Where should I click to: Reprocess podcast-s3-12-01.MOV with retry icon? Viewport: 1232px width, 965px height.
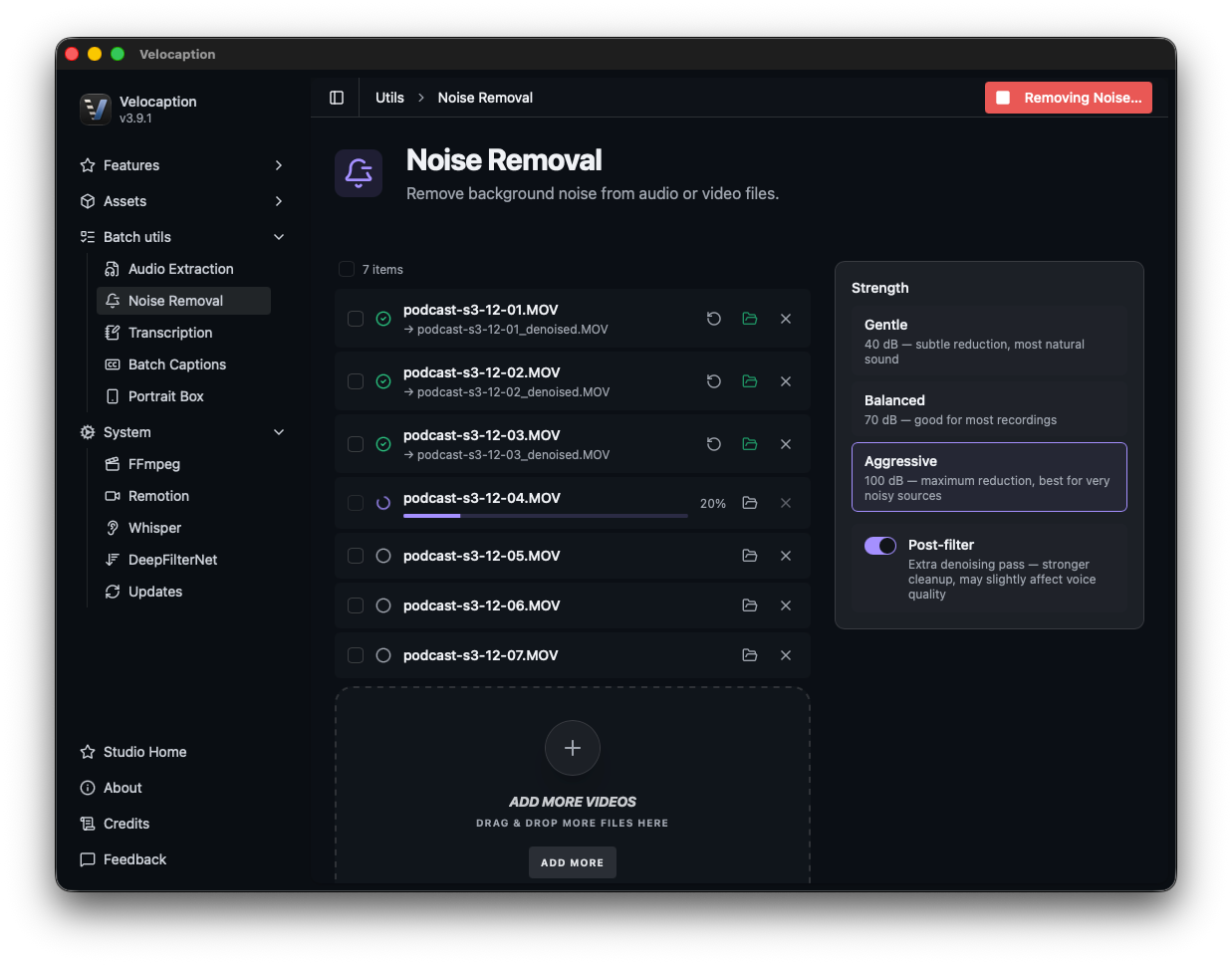pyautogui.click(x=714, y=319)
